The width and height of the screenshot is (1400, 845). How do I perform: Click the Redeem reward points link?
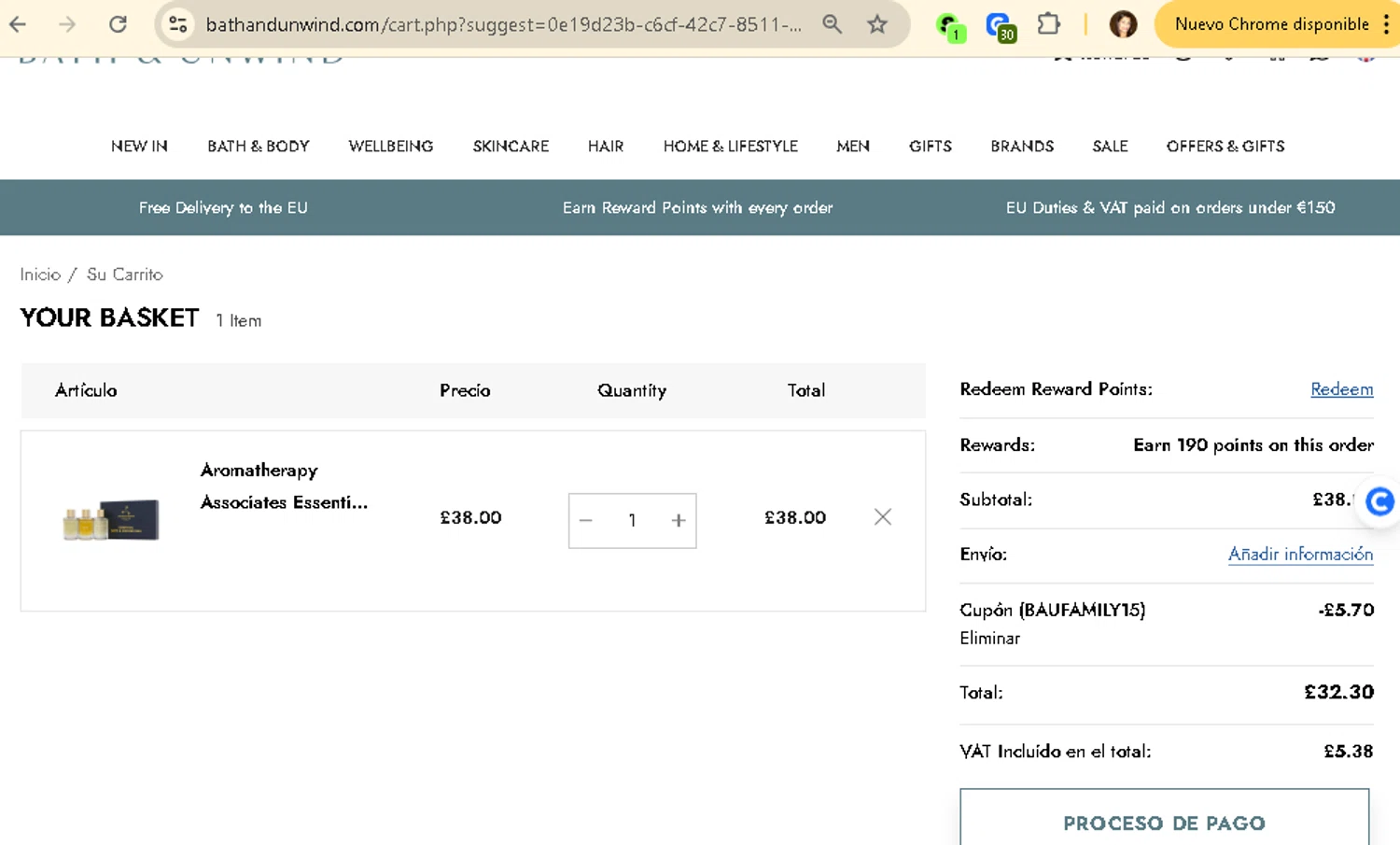click(x=1341, y=389)
